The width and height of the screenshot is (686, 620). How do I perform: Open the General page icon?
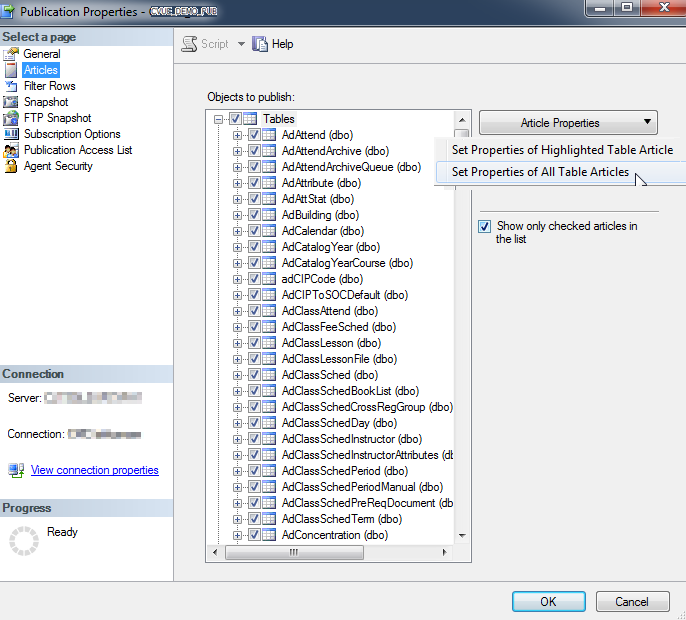click(11, 54)
